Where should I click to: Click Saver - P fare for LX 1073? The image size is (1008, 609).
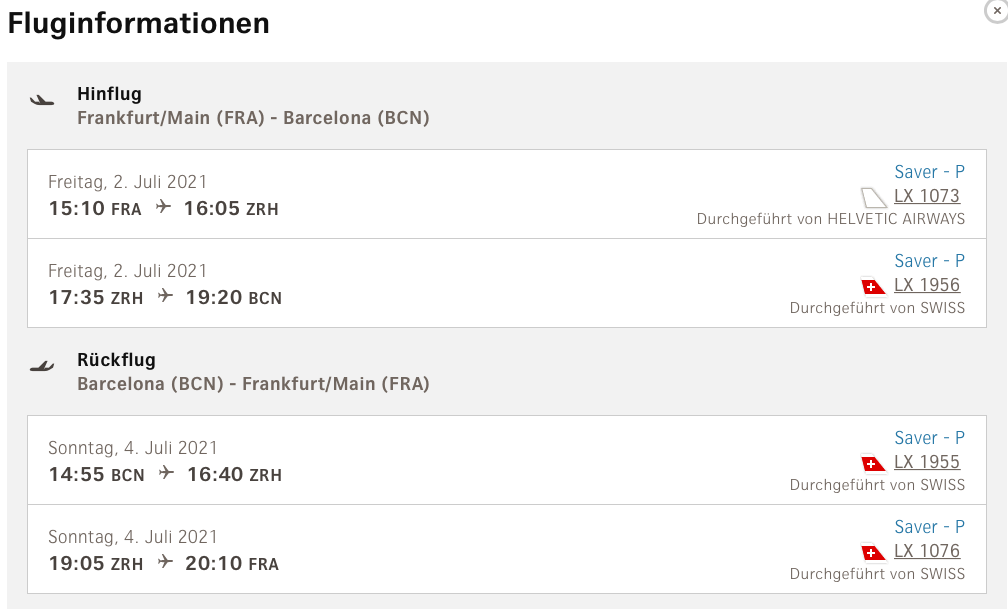point(929,172)
